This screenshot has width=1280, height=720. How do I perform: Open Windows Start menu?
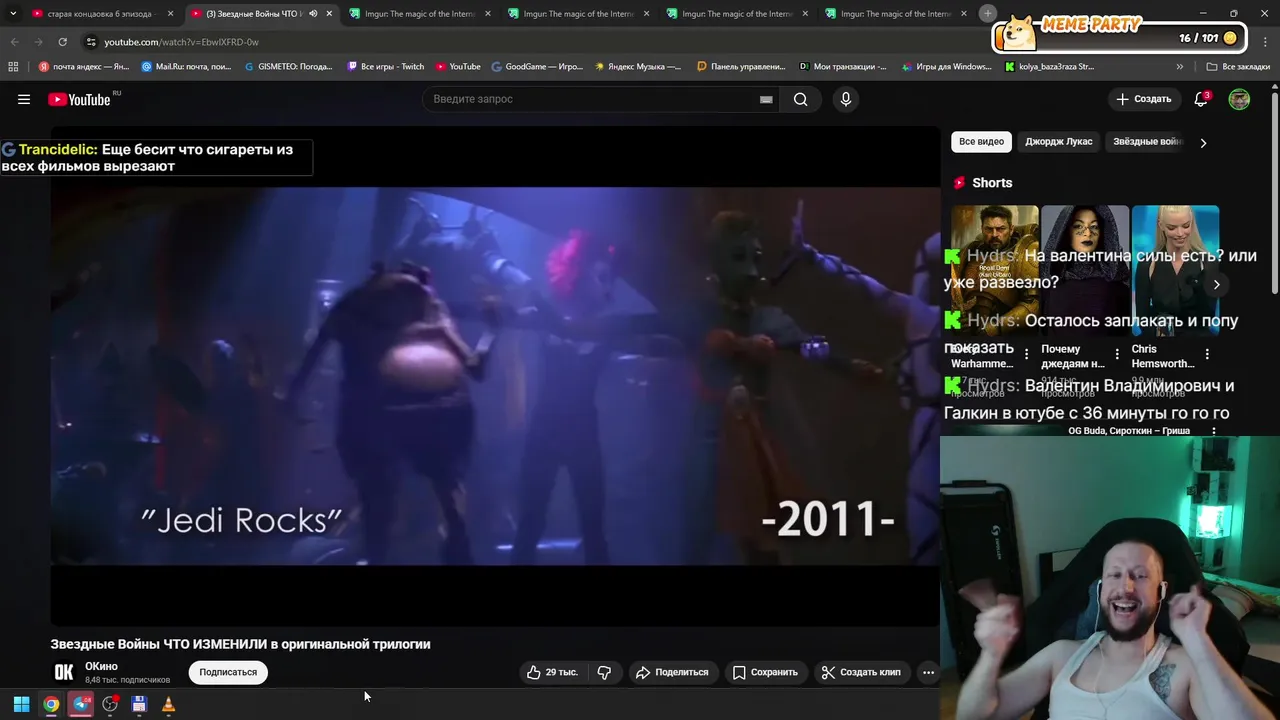pyautogui.click(x=21, y=704)
